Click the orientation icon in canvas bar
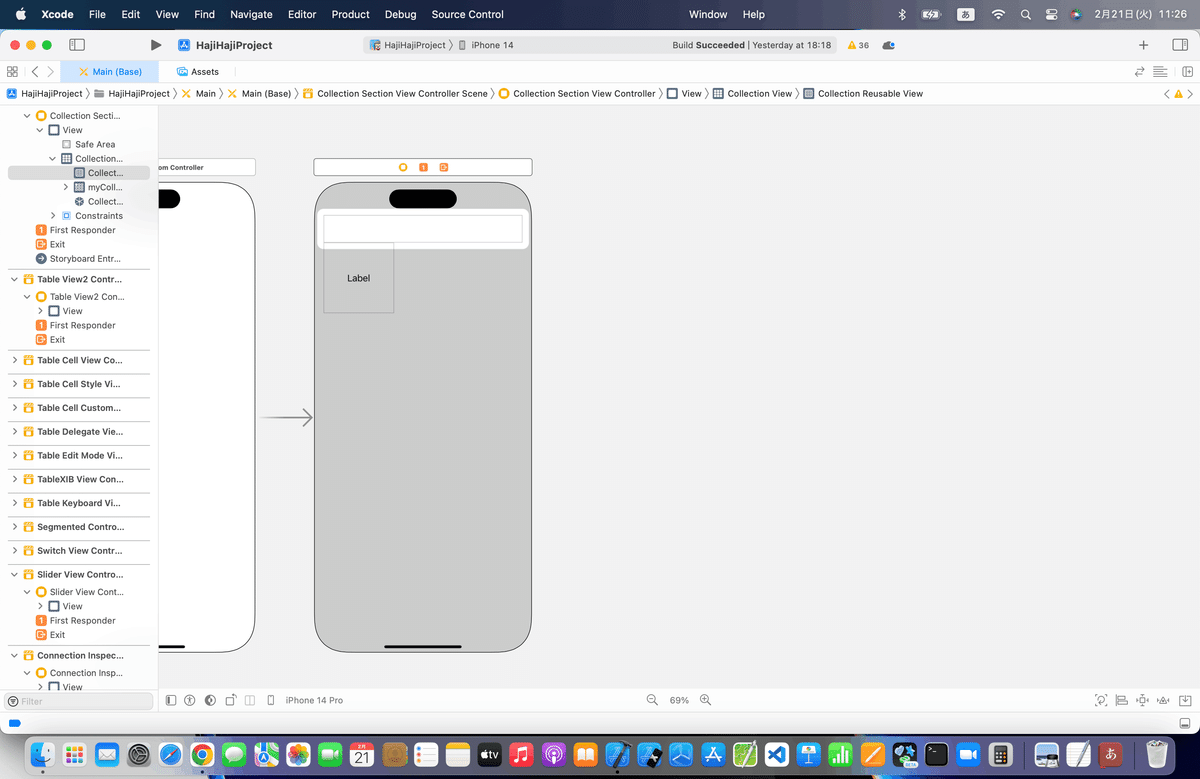This screenshot has height=779, width=1200. pyautogui.click(x=230, y=700)
